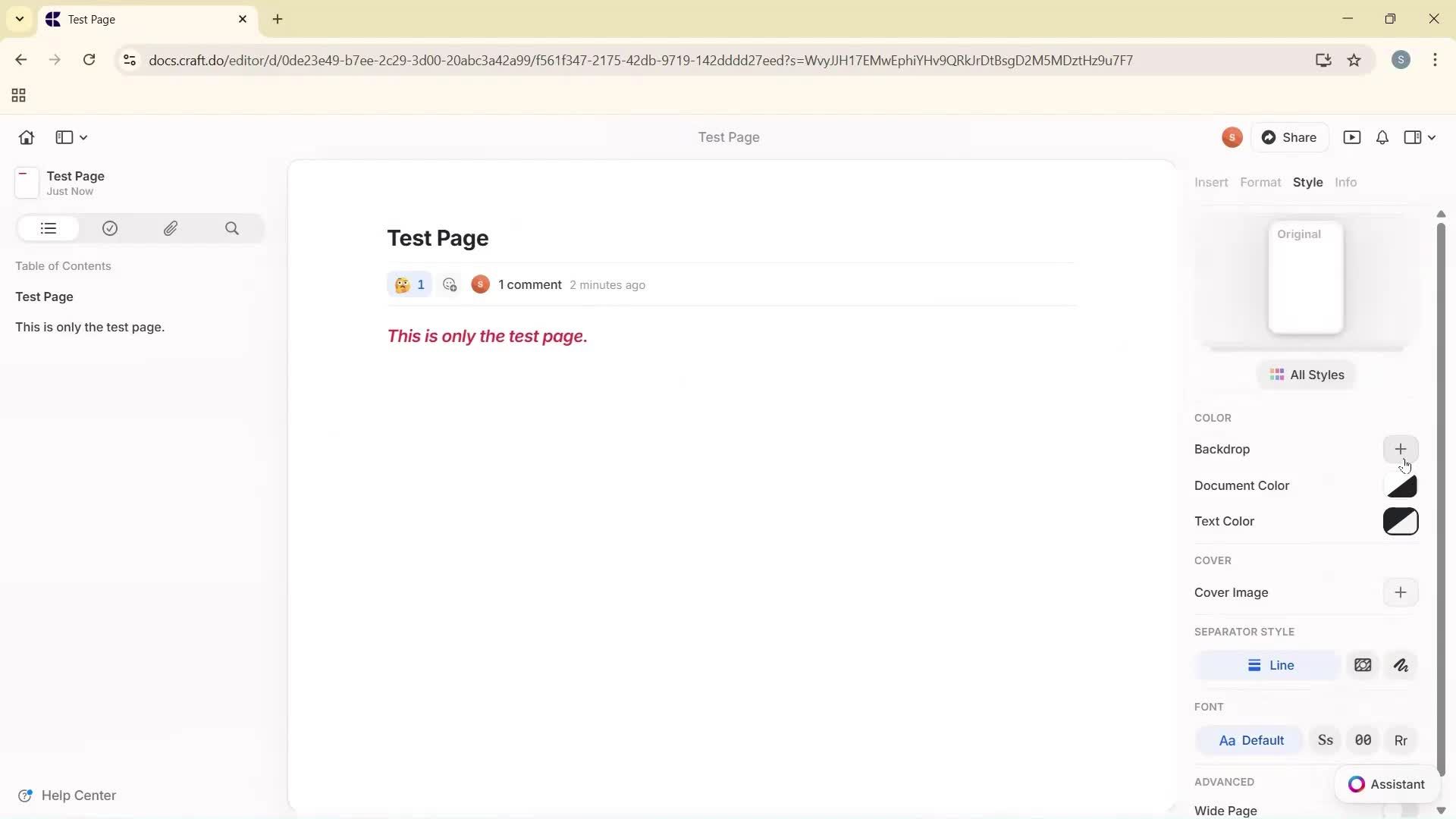Pick a new Text Color swatch
1456x819 pixels.
[1401, 521]
